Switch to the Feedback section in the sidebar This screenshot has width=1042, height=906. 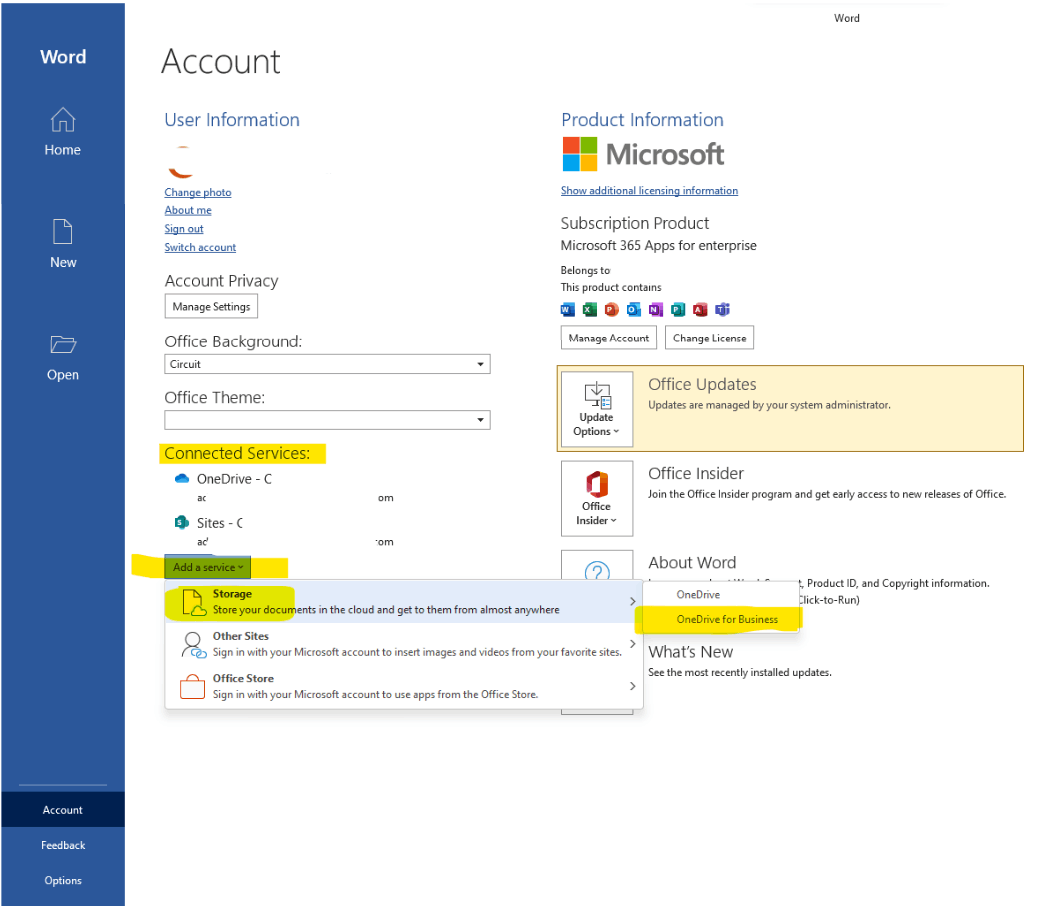tap(62, 845)
